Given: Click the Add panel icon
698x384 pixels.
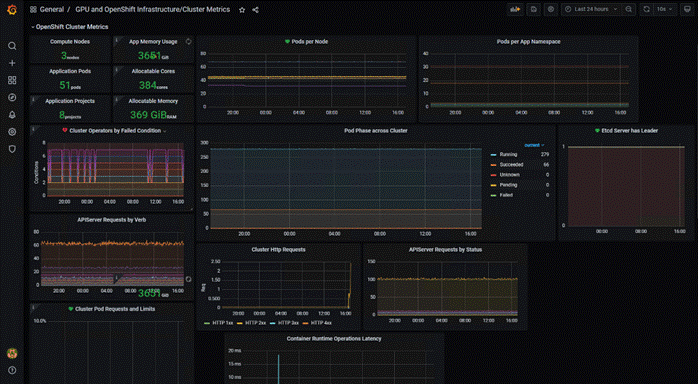Looking at the screenshot, I should pos(515,9).
